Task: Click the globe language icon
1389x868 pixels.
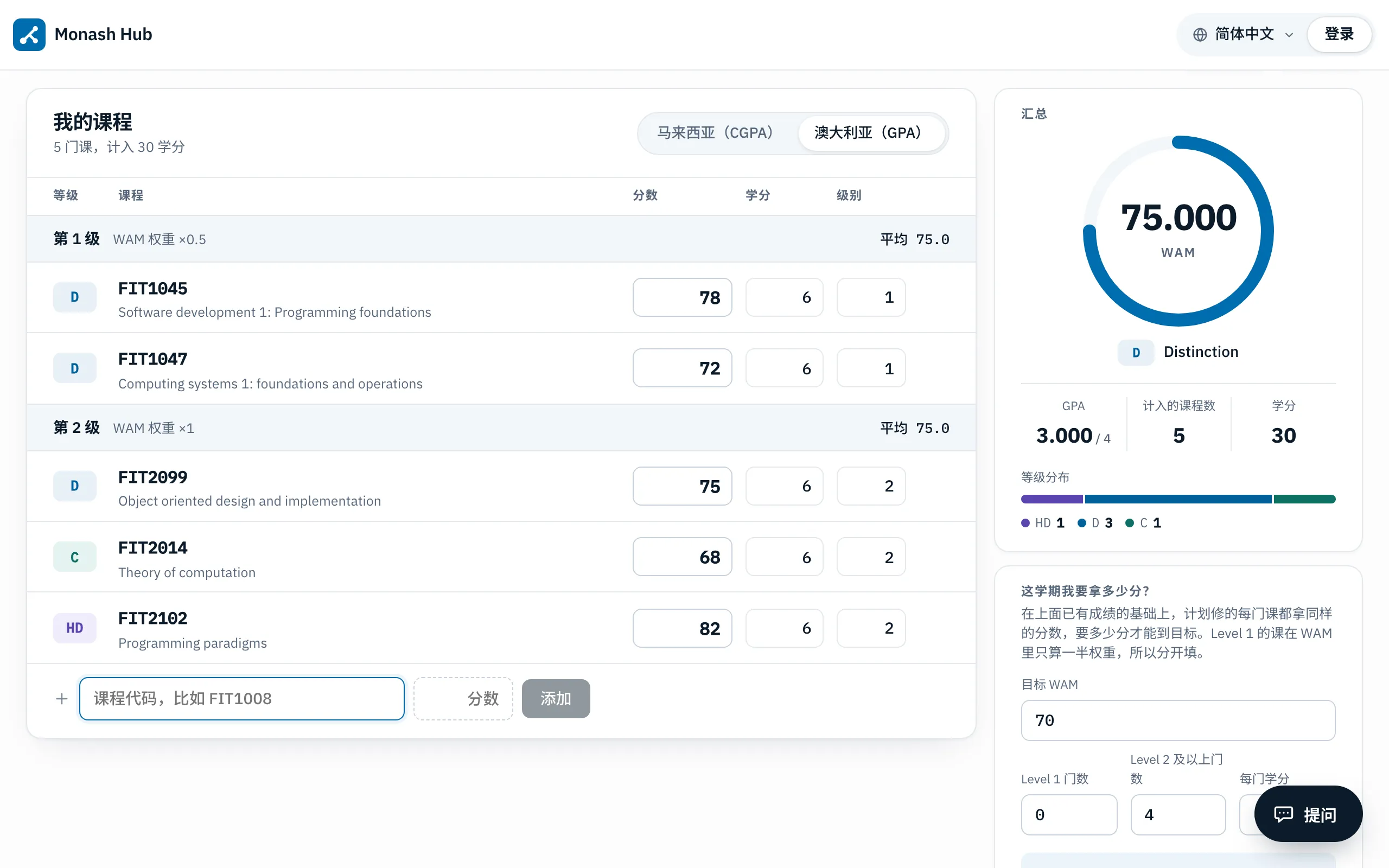Action: click(1200, 34)
